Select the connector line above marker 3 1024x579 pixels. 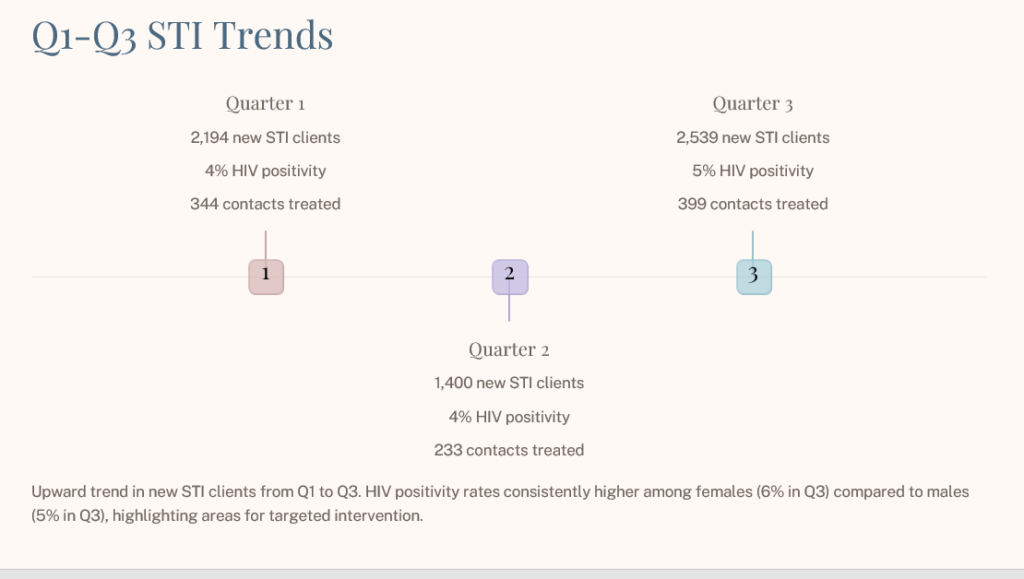753,244
